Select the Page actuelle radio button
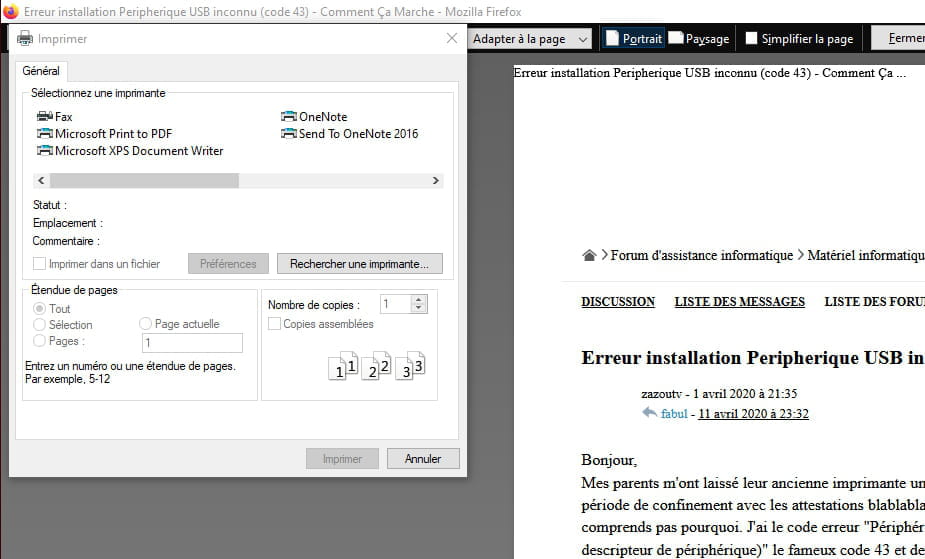 pyautogui.click(x=145, y=324)
